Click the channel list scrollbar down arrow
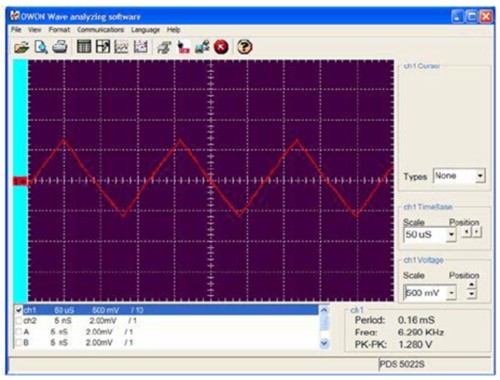The height and width of the screenshot is (380, 500). pyautogui.click(x=324, y=343)
